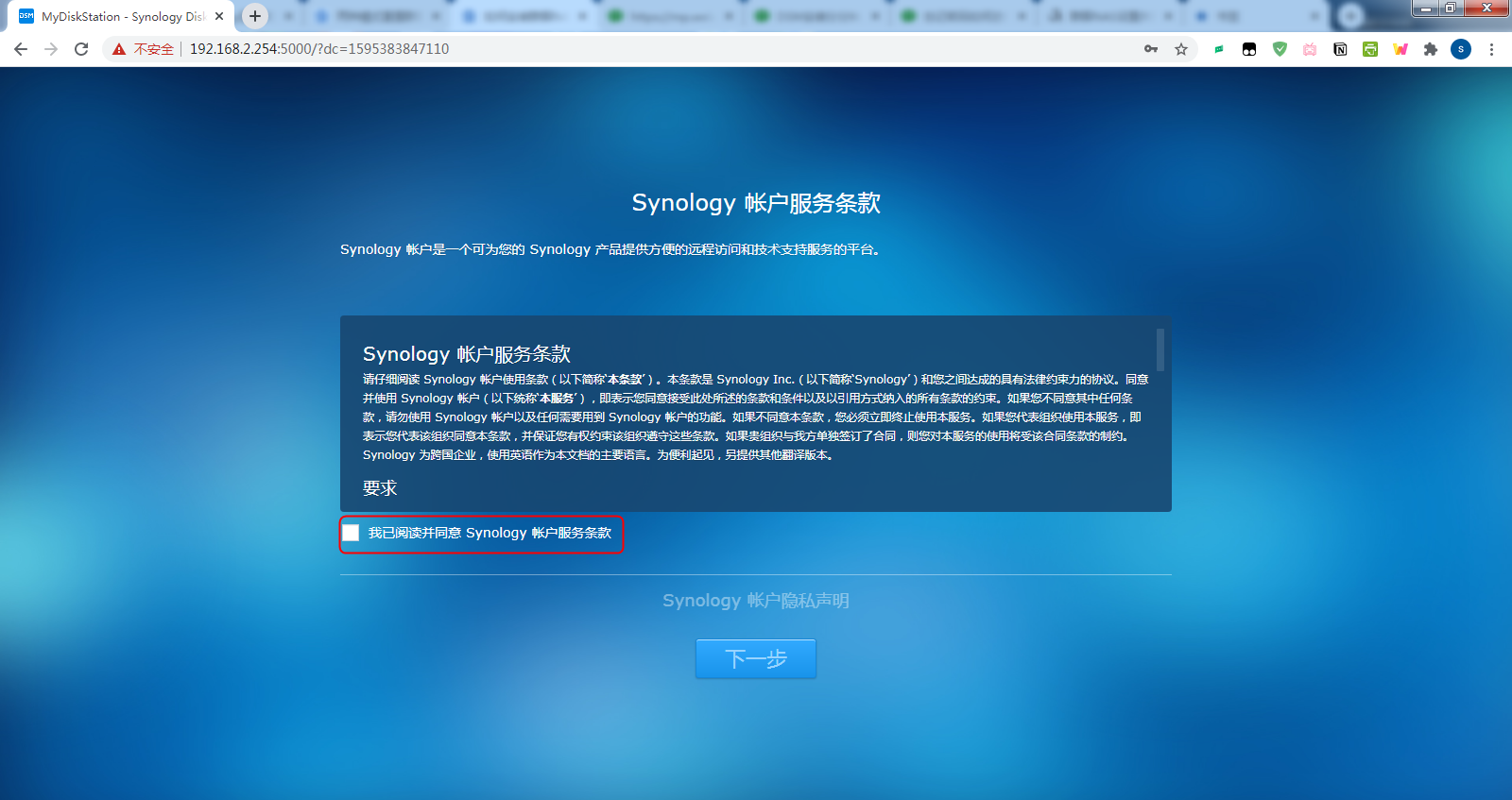
Task: Click the URL address bar
Action: coord(652,49)
